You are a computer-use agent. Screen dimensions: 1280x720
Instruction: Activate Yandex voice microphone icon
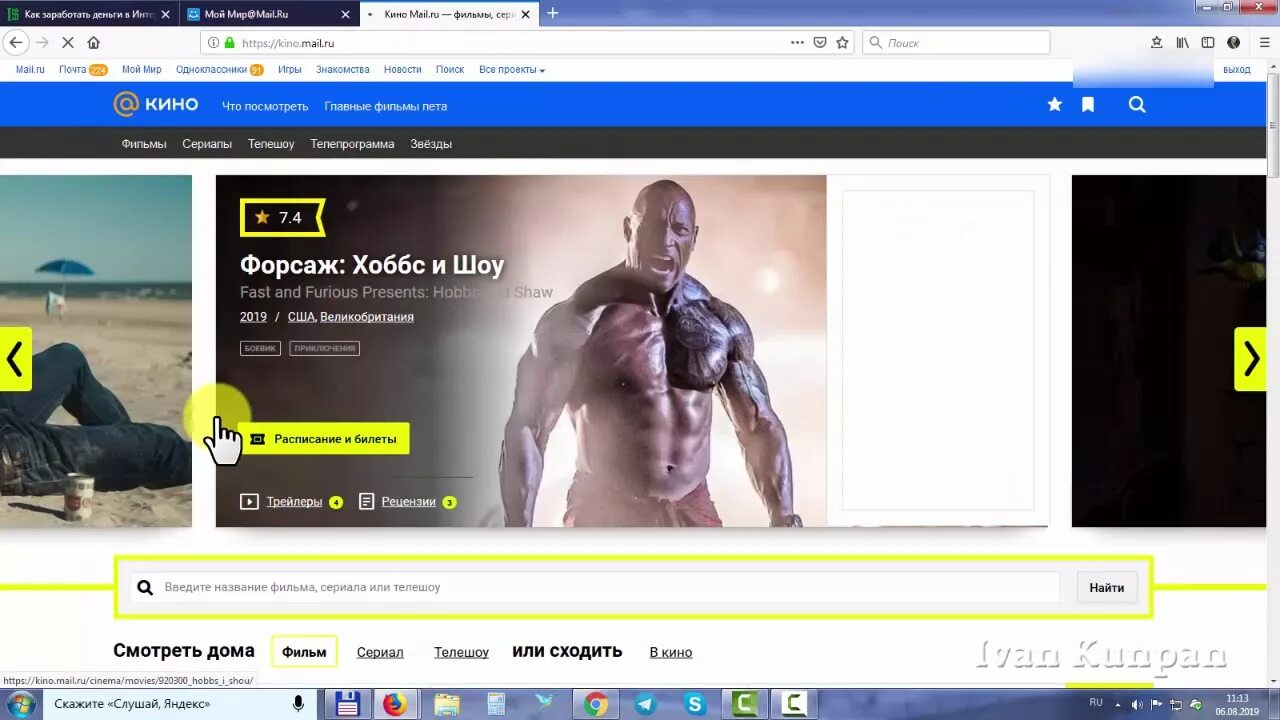click(x=298, y=704)
